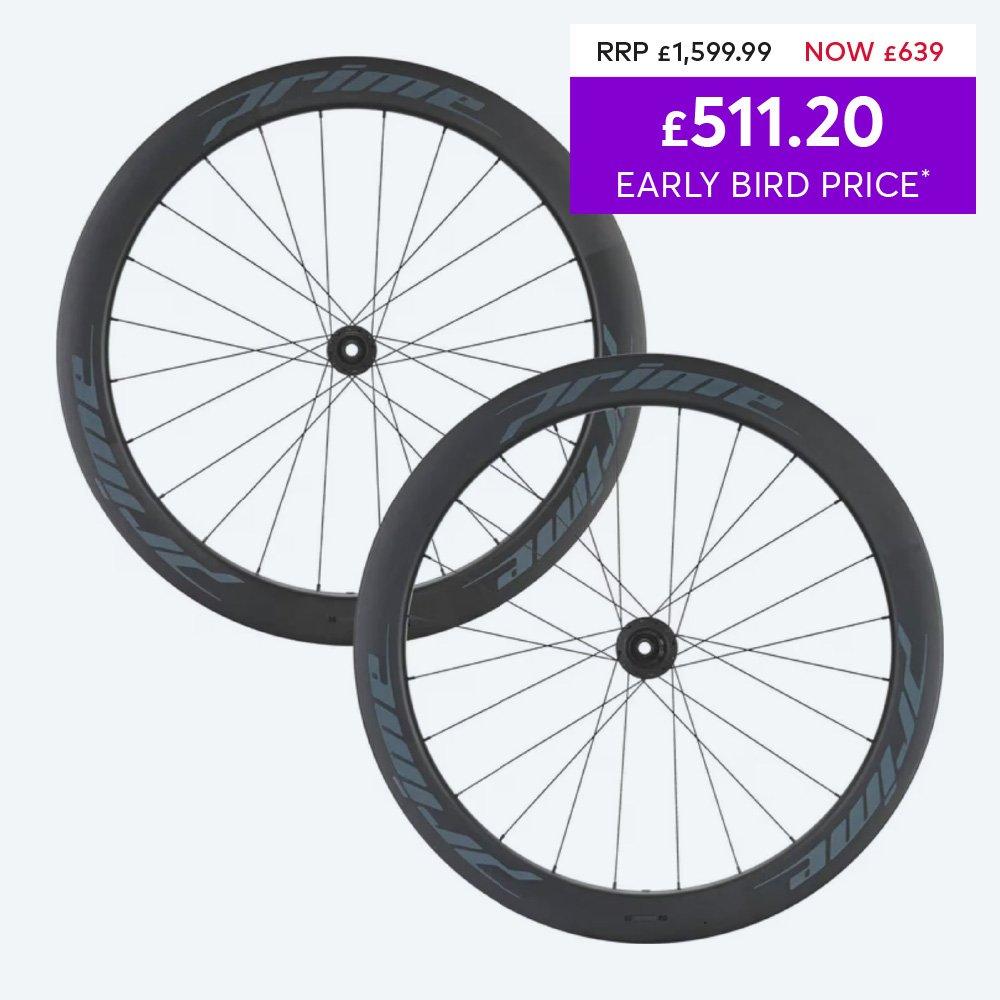Image resolution: width=1000 pixels, height=1000 pixels.
Task: Select the NOW £639 red price
Action: click(x=874, y=52)
